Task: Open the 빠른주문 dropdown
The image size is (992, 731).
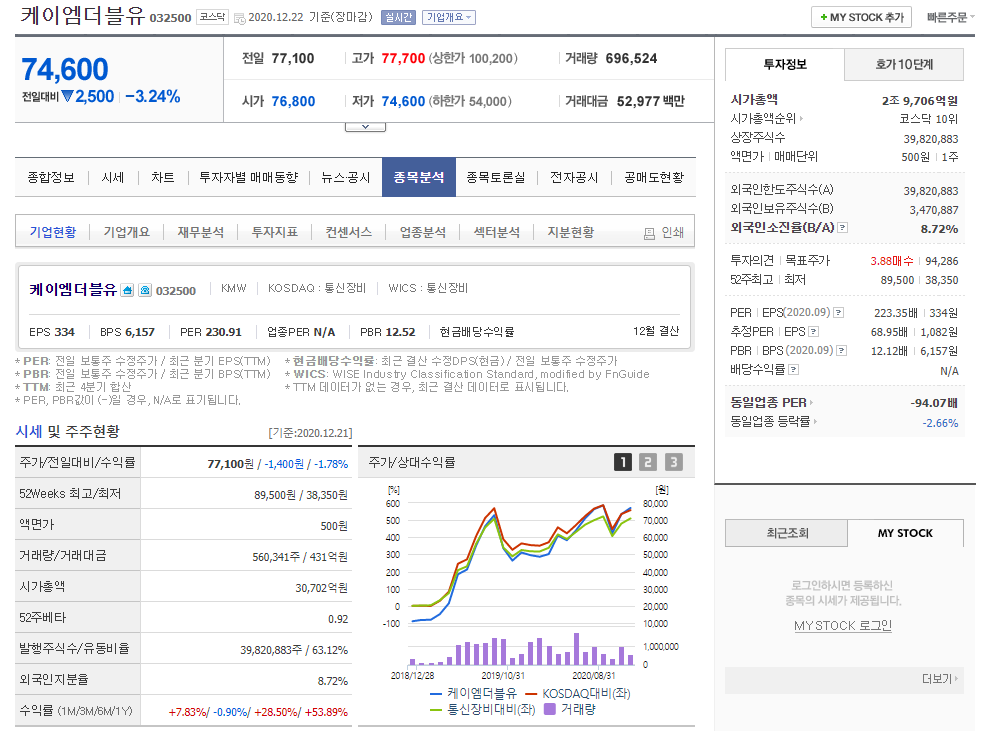Action: tap(951, 17)
